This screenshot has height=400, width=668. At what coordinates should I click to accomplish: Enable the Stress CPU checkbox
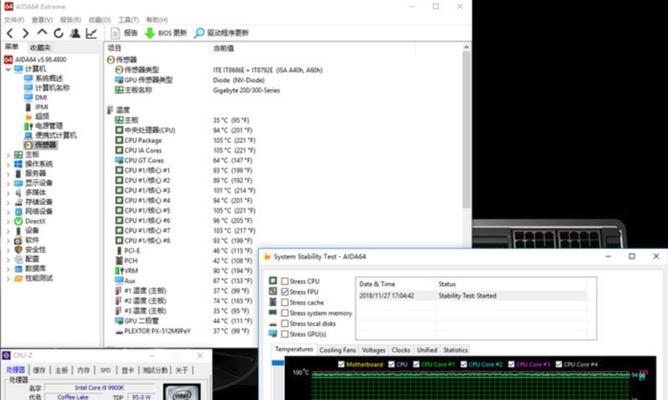click(285, 281)
